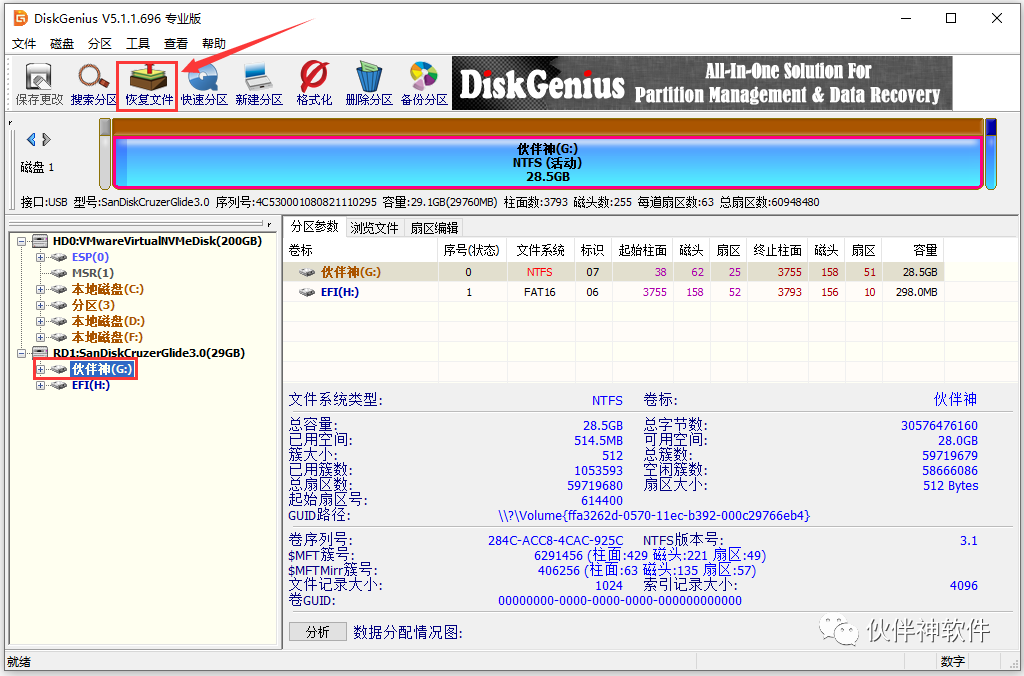Click the 分析 analyze button

click(x=317, y=632)
